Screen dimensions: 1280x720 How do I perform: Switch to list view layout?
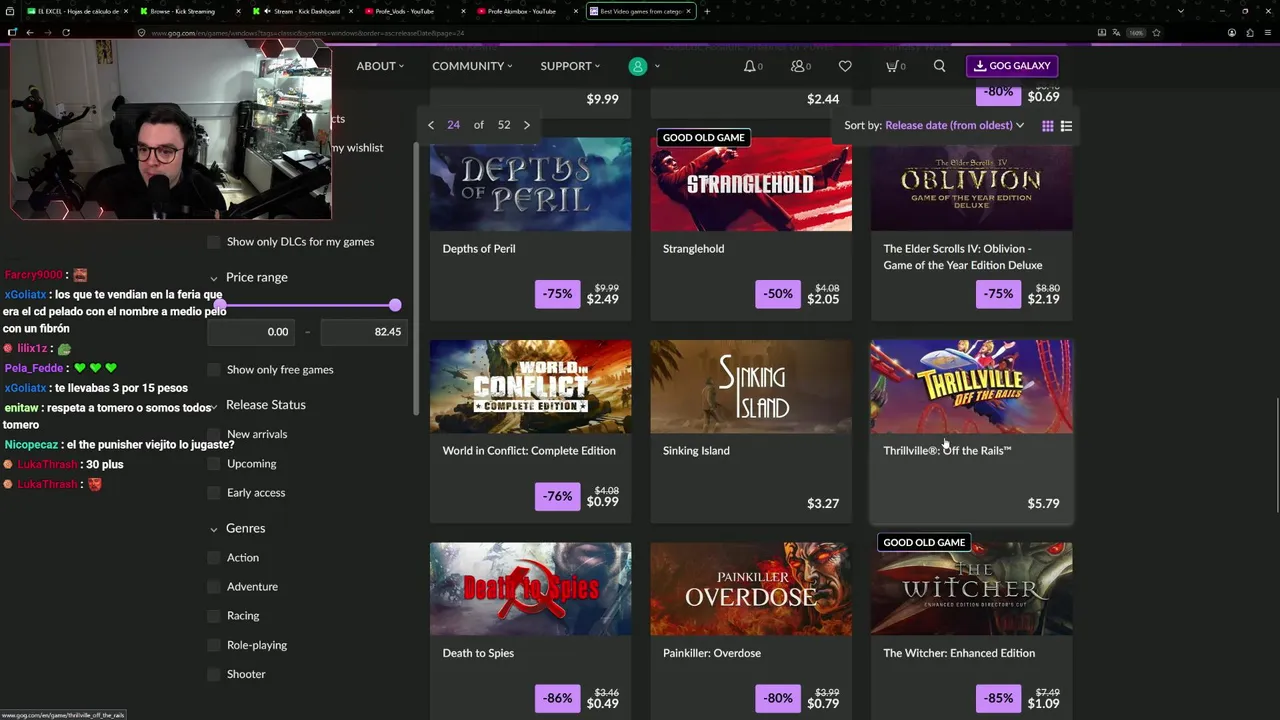(1066, 126)
